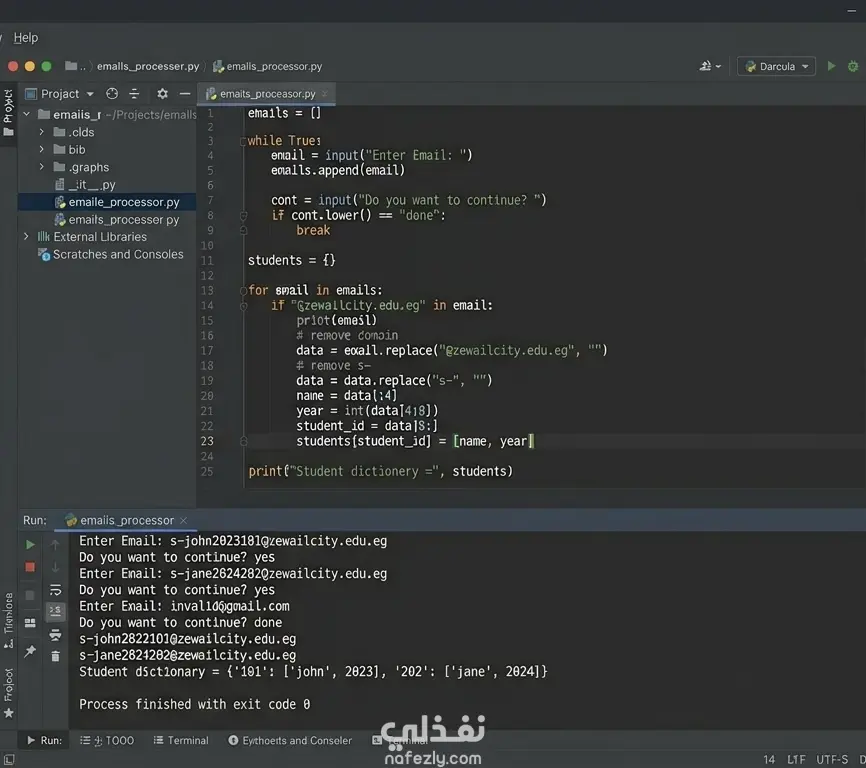This screenshot has height=768, width=866.
Task: Click emails_processor.py breadcrumb with Python icon
Action: click(x=267, y=66)
